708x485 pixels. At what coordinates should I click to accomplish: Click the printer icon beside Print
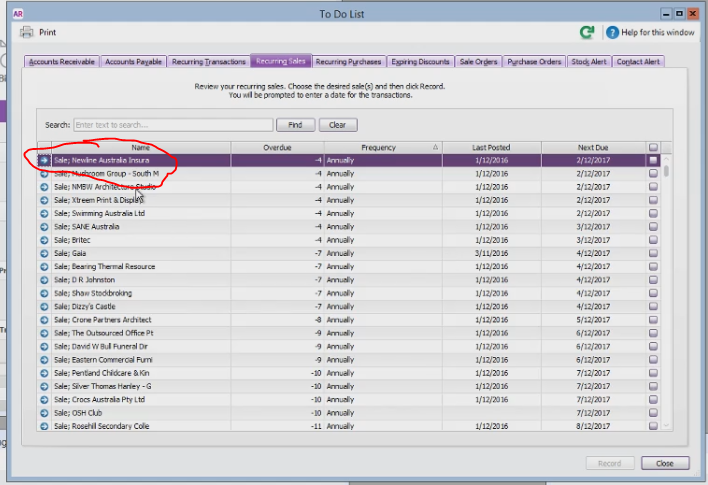click(27, 33)
